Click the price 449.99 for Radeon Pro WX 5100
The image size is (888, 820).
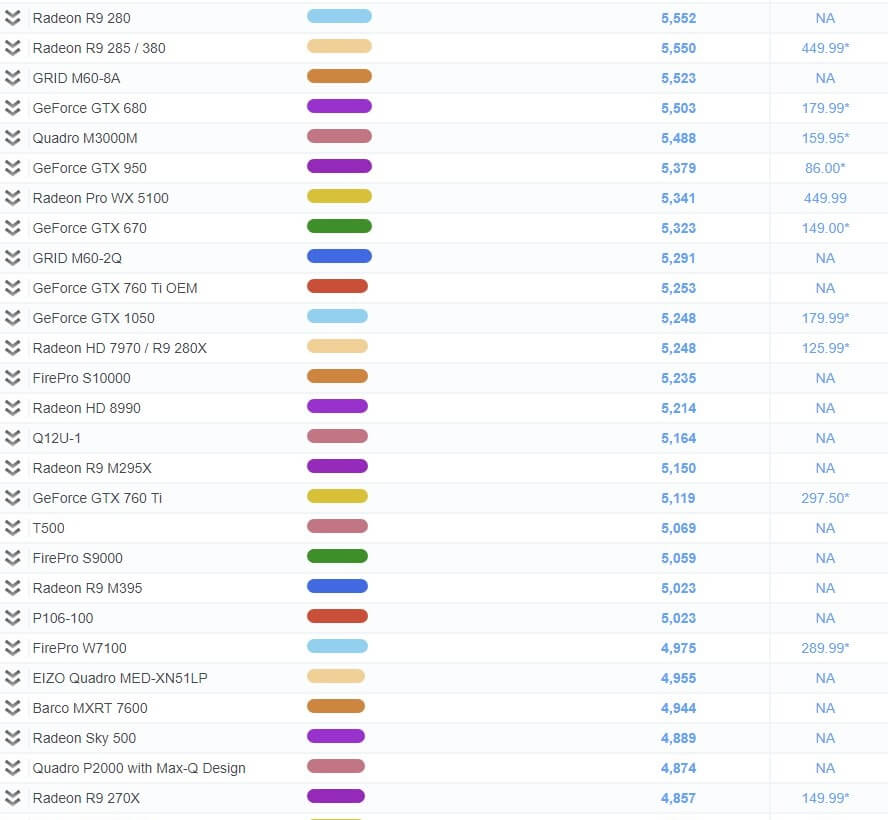(825, 198)
